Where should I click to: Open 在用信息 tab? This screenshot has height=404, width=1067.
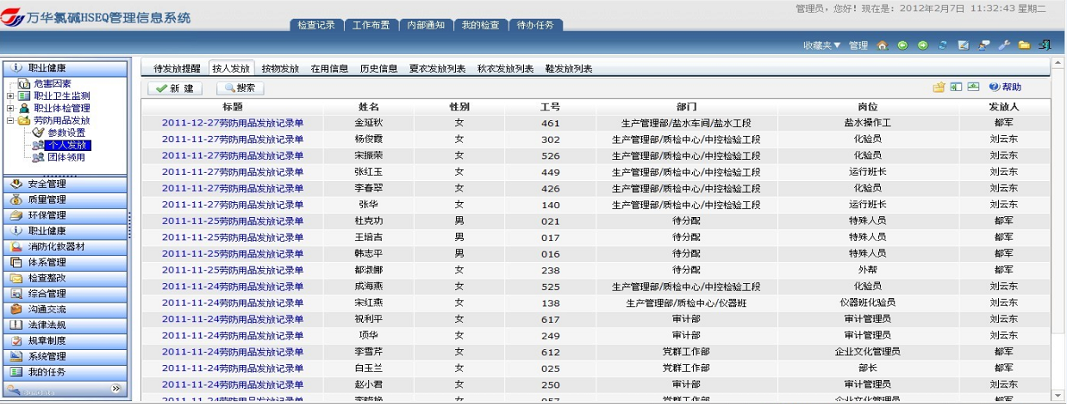coord(329,69)
